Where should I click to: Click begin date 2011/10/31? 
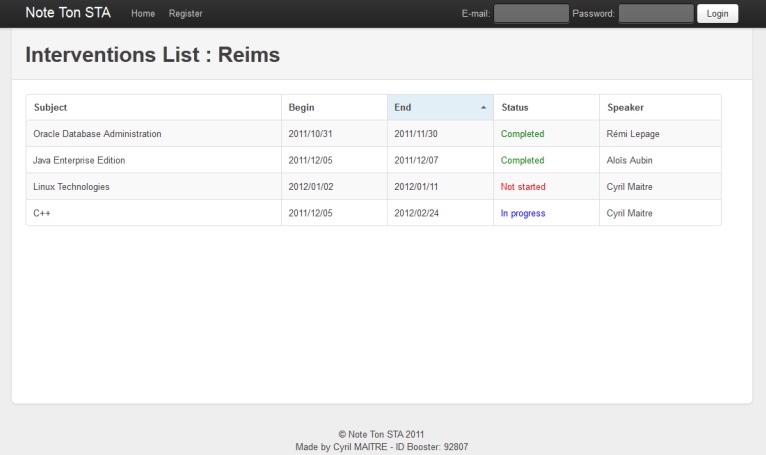[x=310, y=134]
